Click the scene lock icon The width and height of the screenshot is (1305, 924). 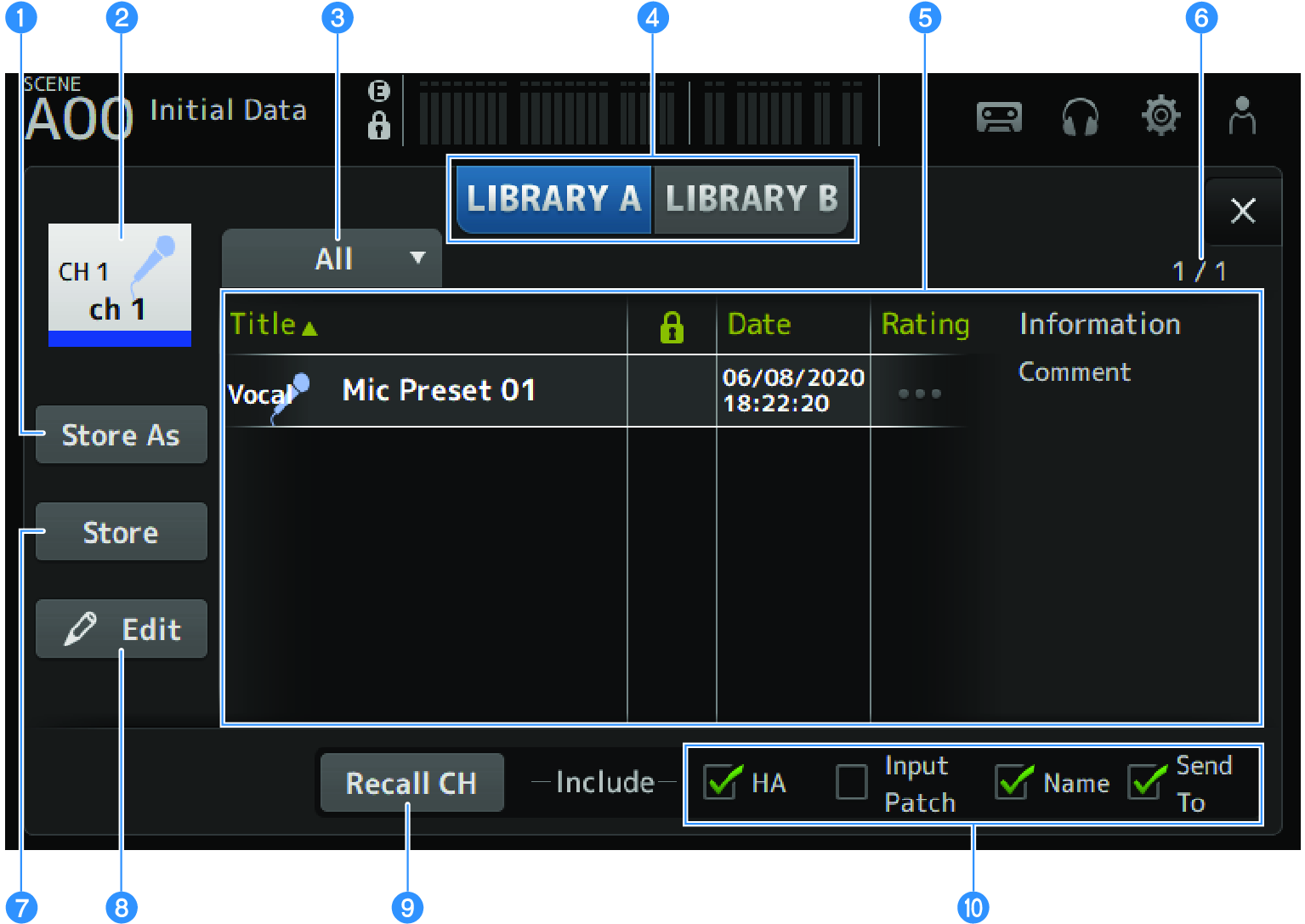(378, 126)
